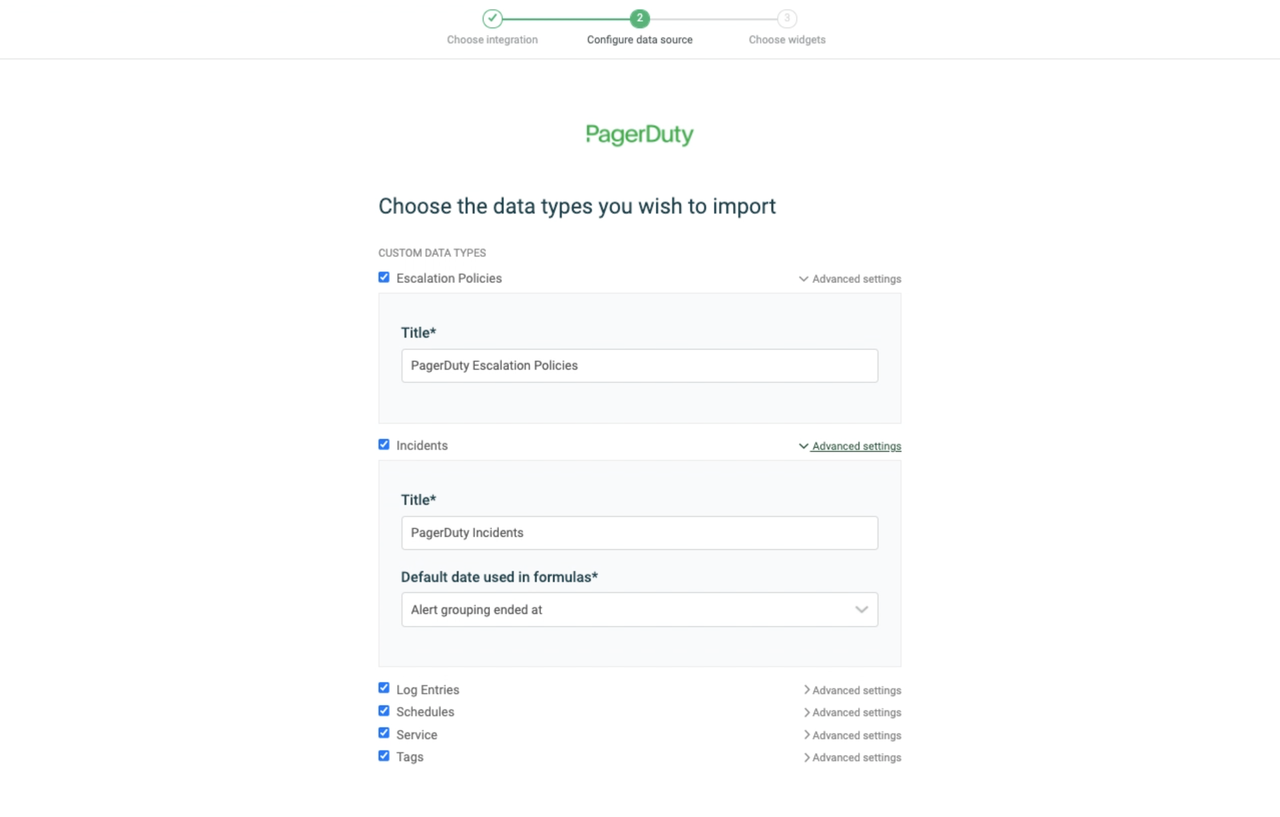Collapse Incidents advanced settings

pos(850,446)
